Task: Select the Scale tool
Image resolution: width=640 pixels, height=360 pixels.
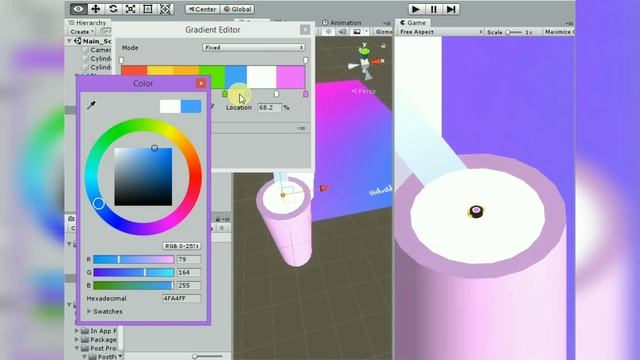Action: (131, 9)
